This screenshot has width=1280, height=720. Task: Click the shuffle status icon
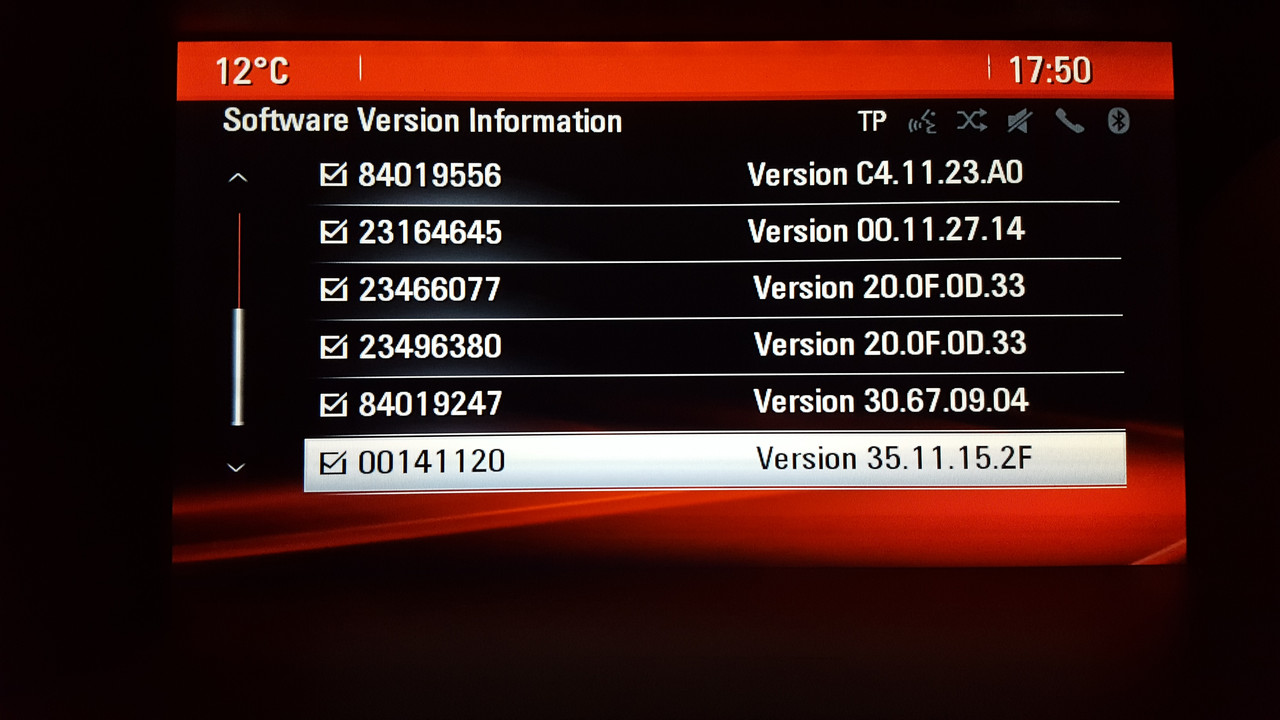[x=971, y=122]
